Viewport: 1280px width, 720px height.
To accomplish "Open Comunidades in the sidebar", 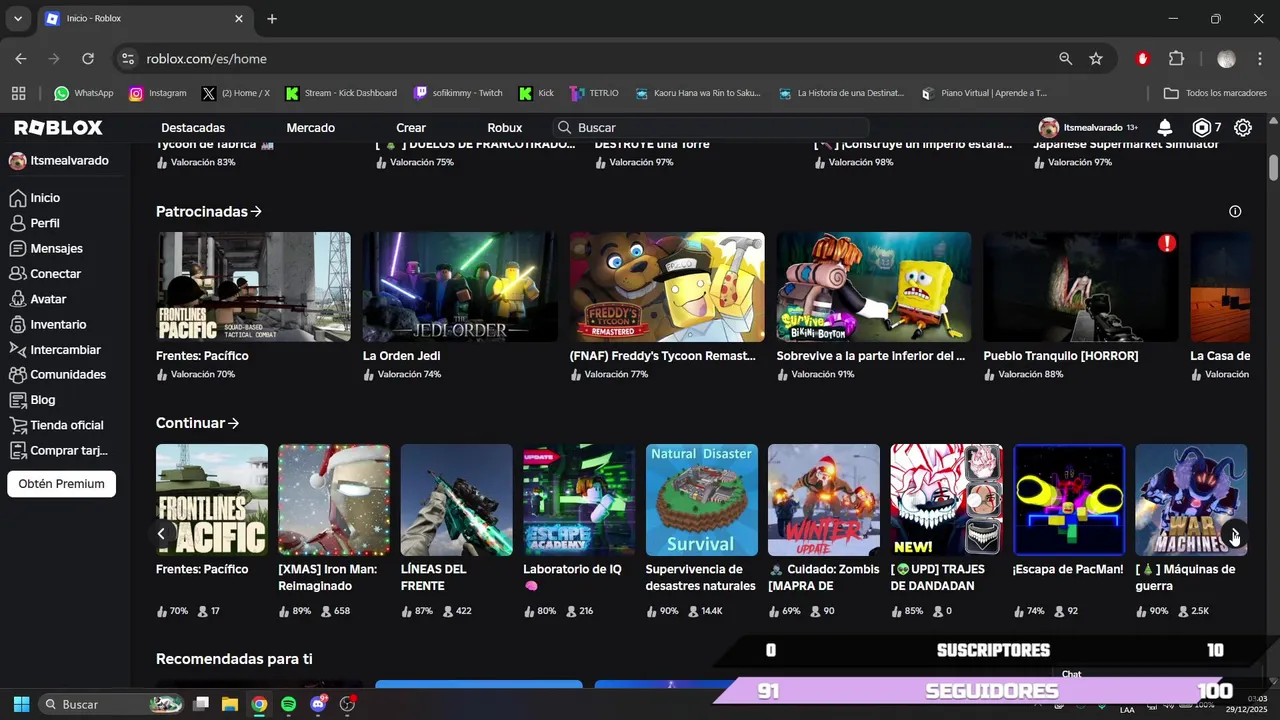I will (x=68, y=375).
